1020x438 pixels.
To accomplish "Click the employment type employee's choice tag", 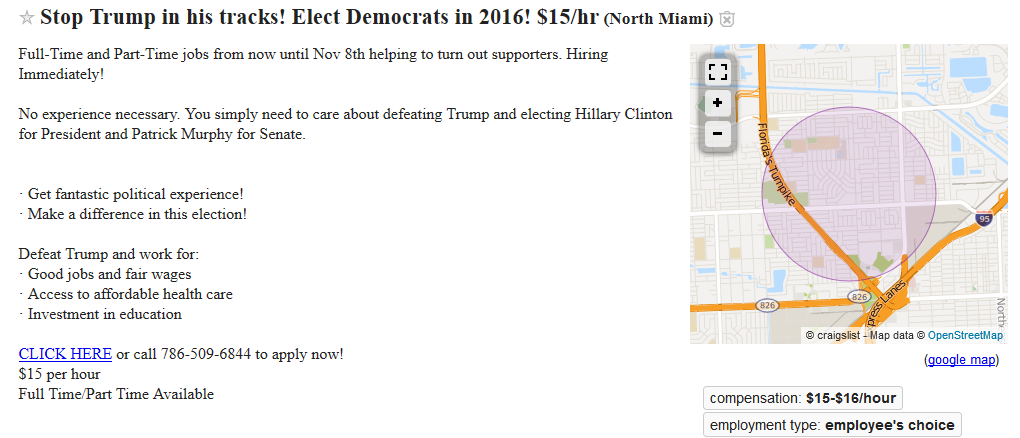I will [x=832, y=425].
